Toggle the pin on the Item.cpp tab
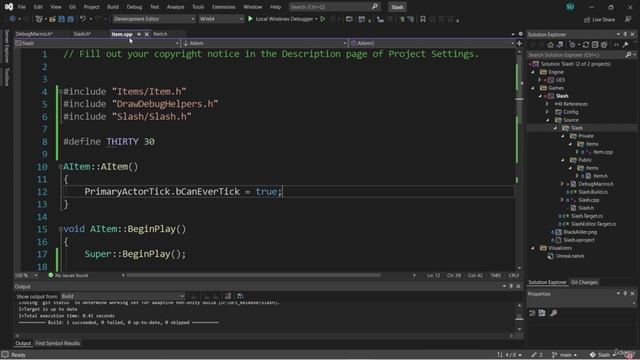 coord(139,34)
